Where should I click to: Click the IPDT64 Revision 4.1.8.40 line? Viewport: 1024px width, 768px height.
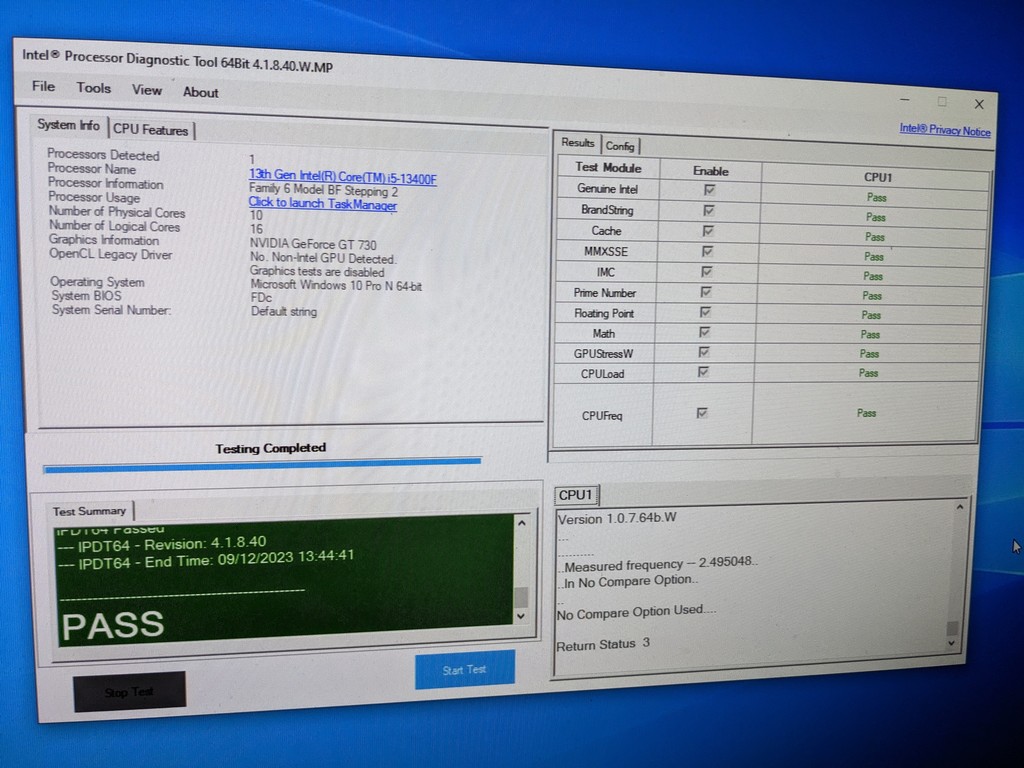(162, 544)
